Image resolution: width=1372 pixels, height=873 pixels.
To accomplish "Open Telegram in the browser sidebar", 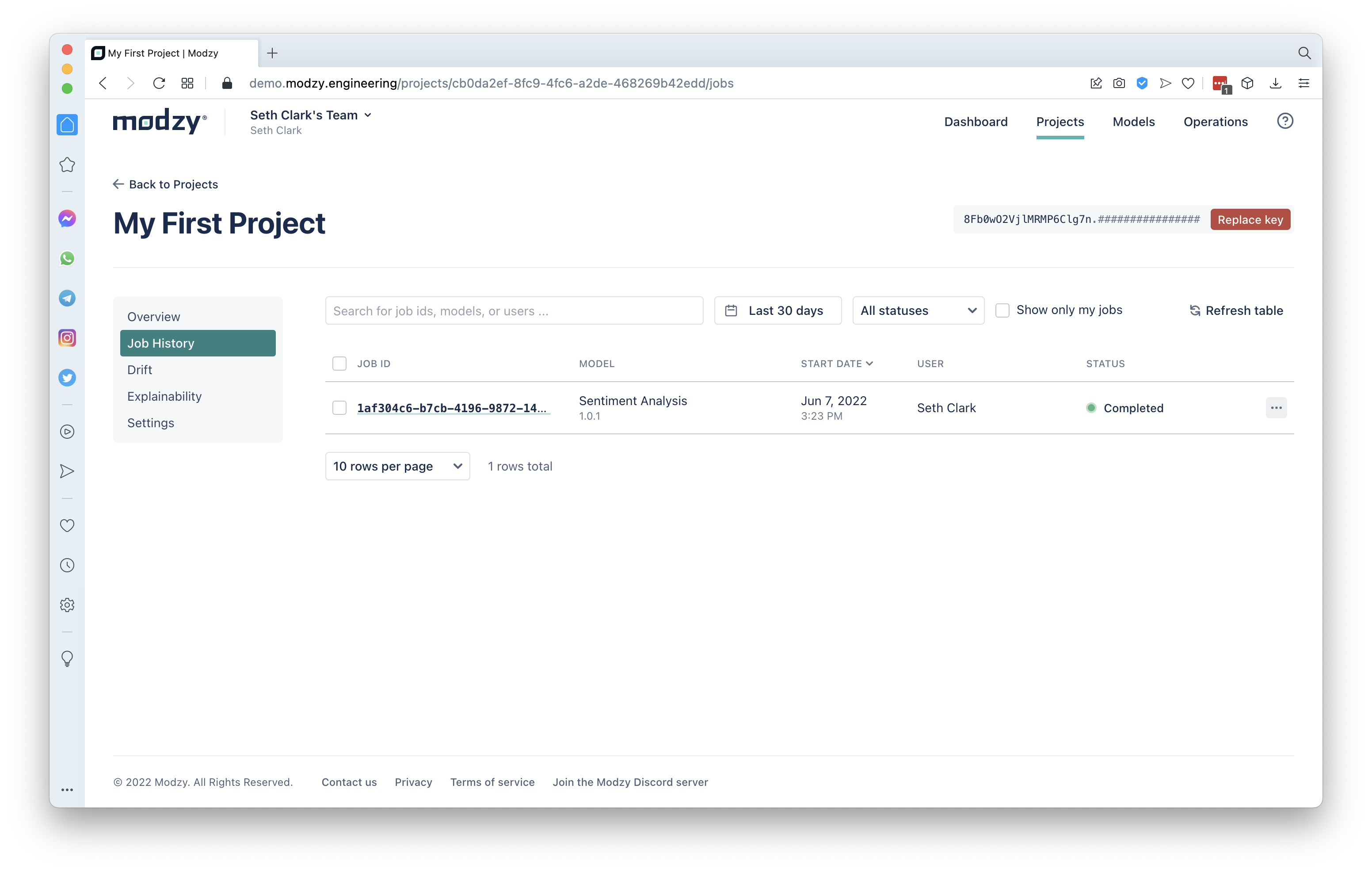I will click(67, 298).
